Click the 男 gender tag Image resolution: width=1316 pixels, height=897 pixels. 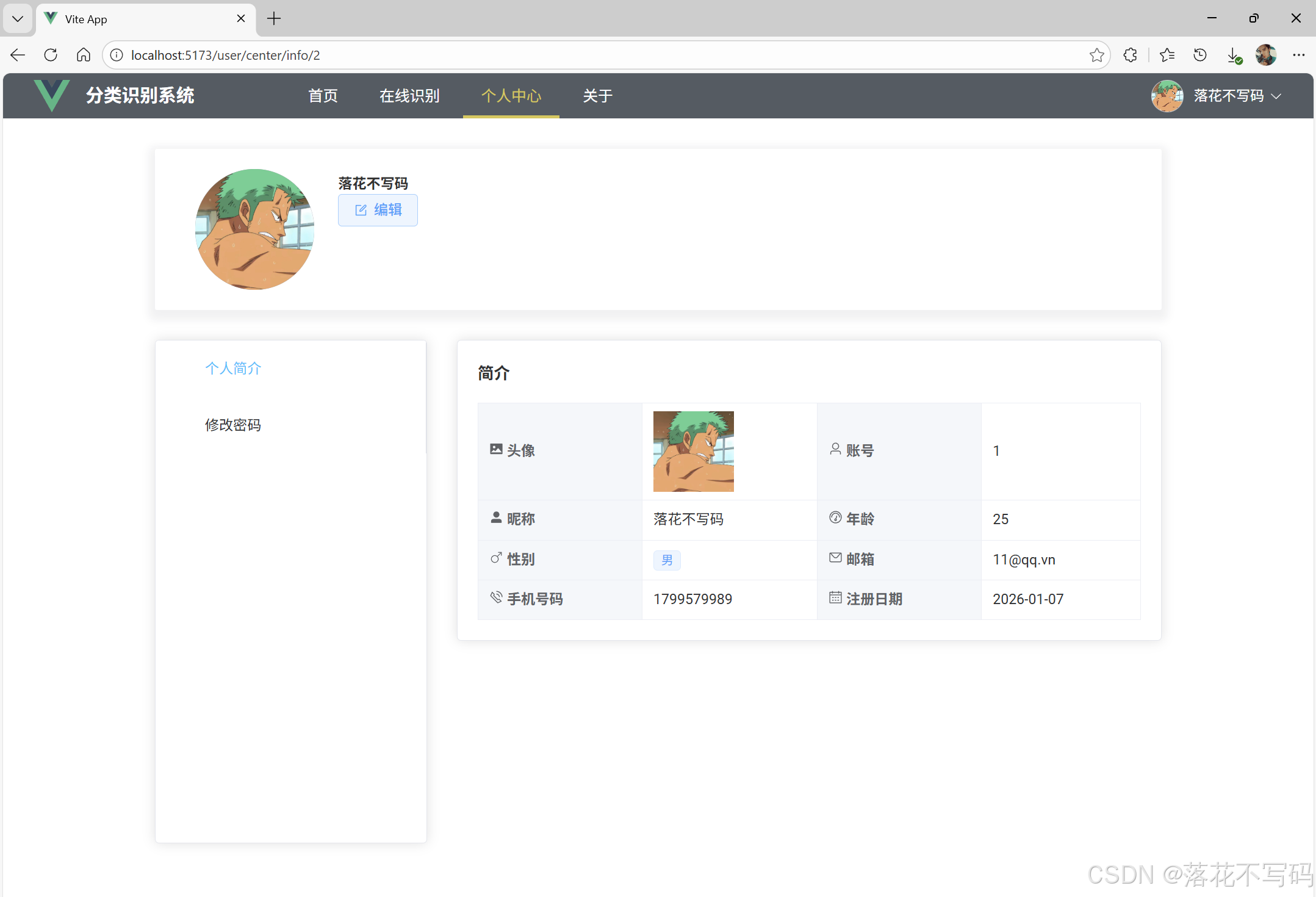coord(667,560)
